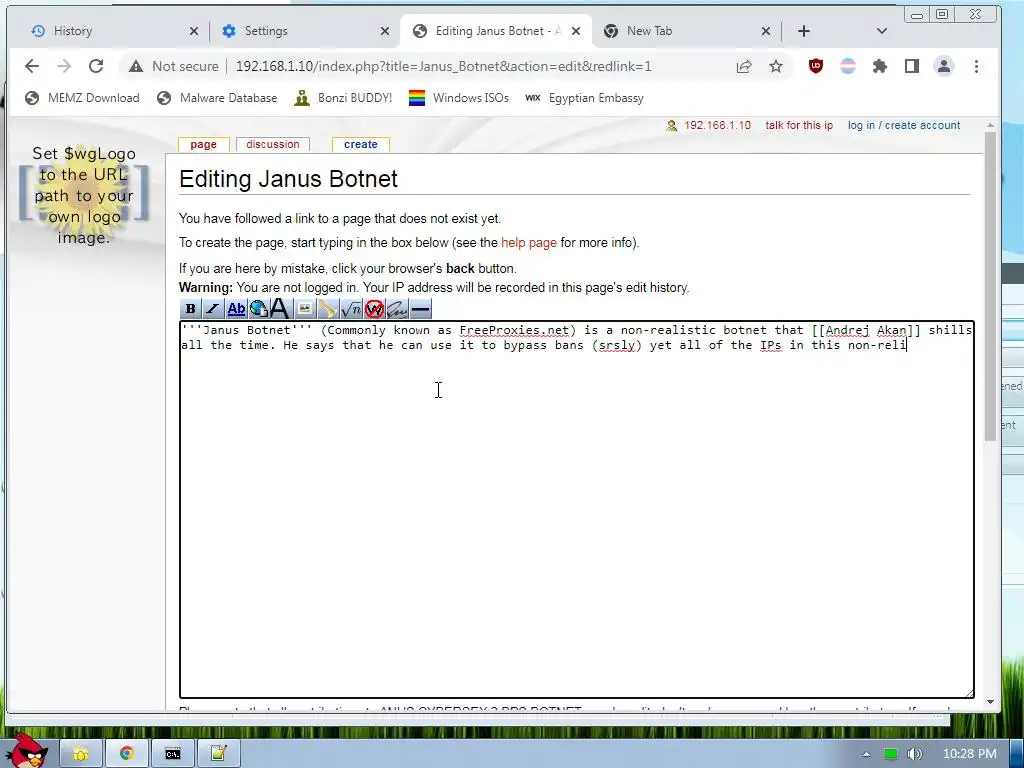Open the Egyptian Embassy bookmark
1024x768 pixels.
pyautogui.click(x=585, y=98)
